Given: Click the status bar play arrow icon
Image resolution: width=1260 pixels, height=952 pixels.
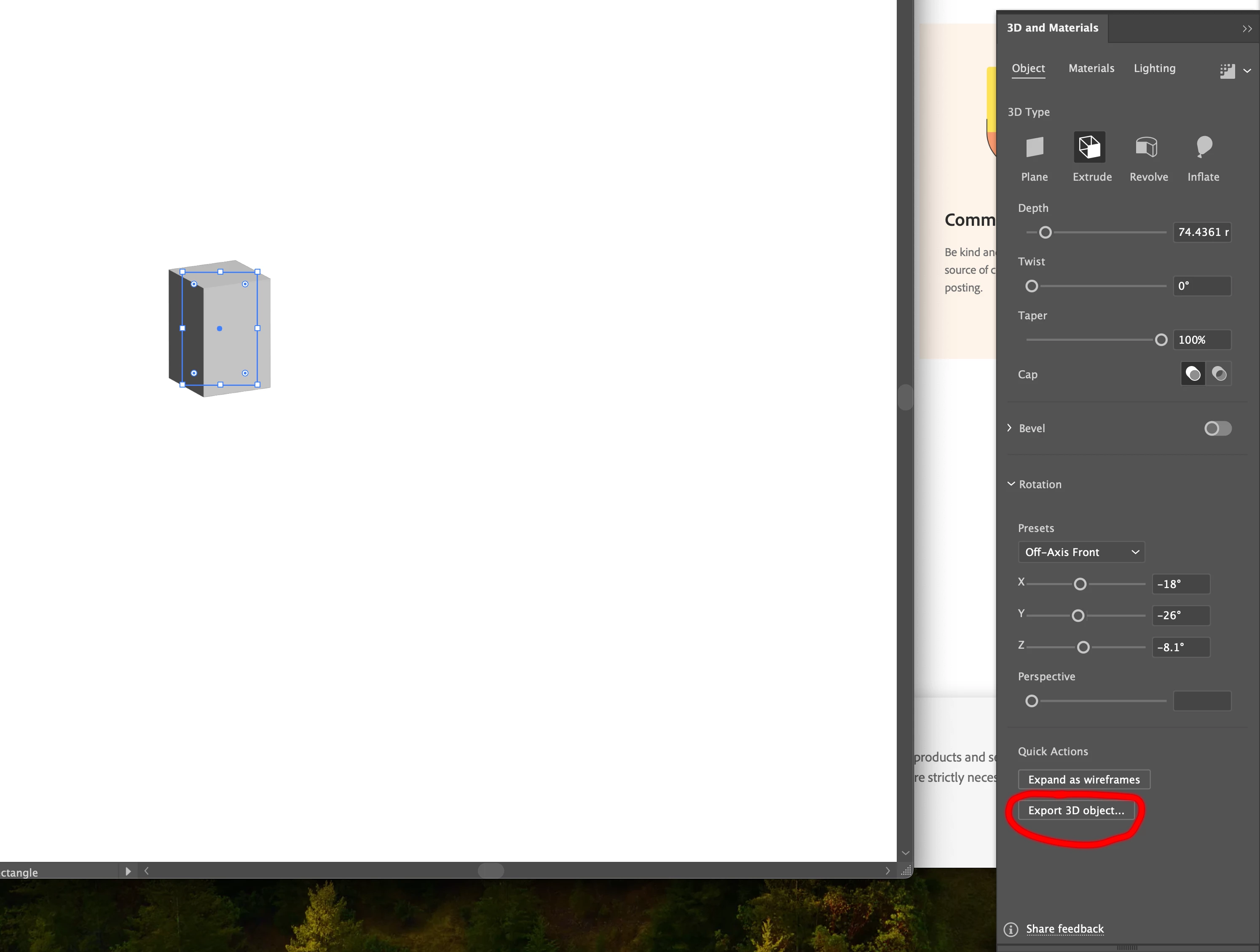Looking at the screenshot, I should tap(128, 871).
